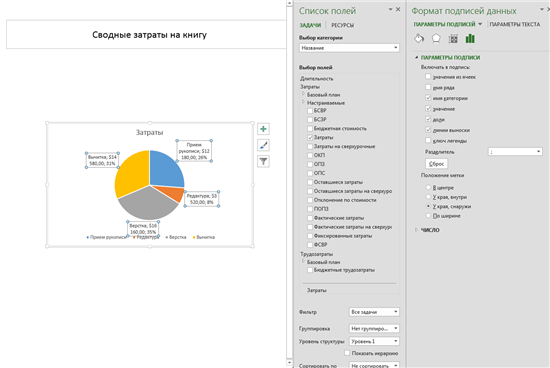Open the Chart Elements plus button
The height and width of the screenshot is (368, 550).
[x=263, y=129]
